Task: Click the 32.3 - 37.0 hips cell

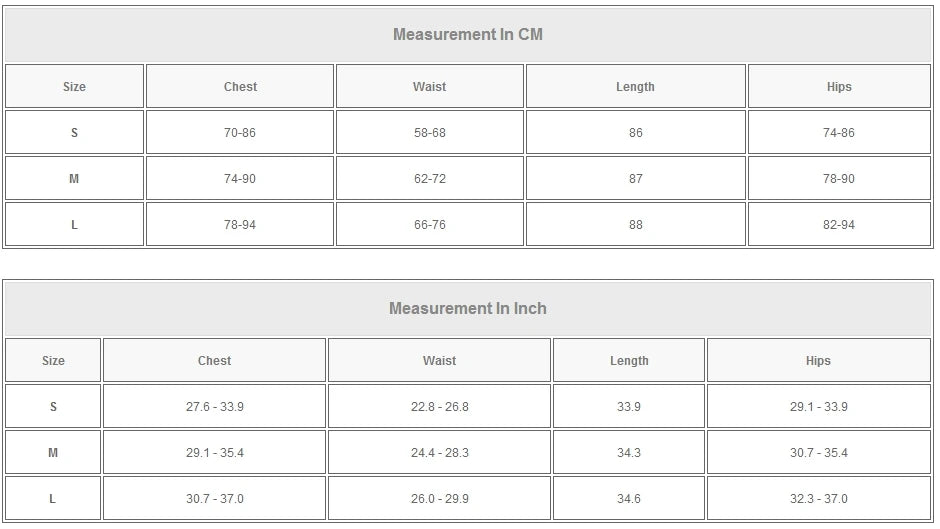Action: [x=818, y=499]
